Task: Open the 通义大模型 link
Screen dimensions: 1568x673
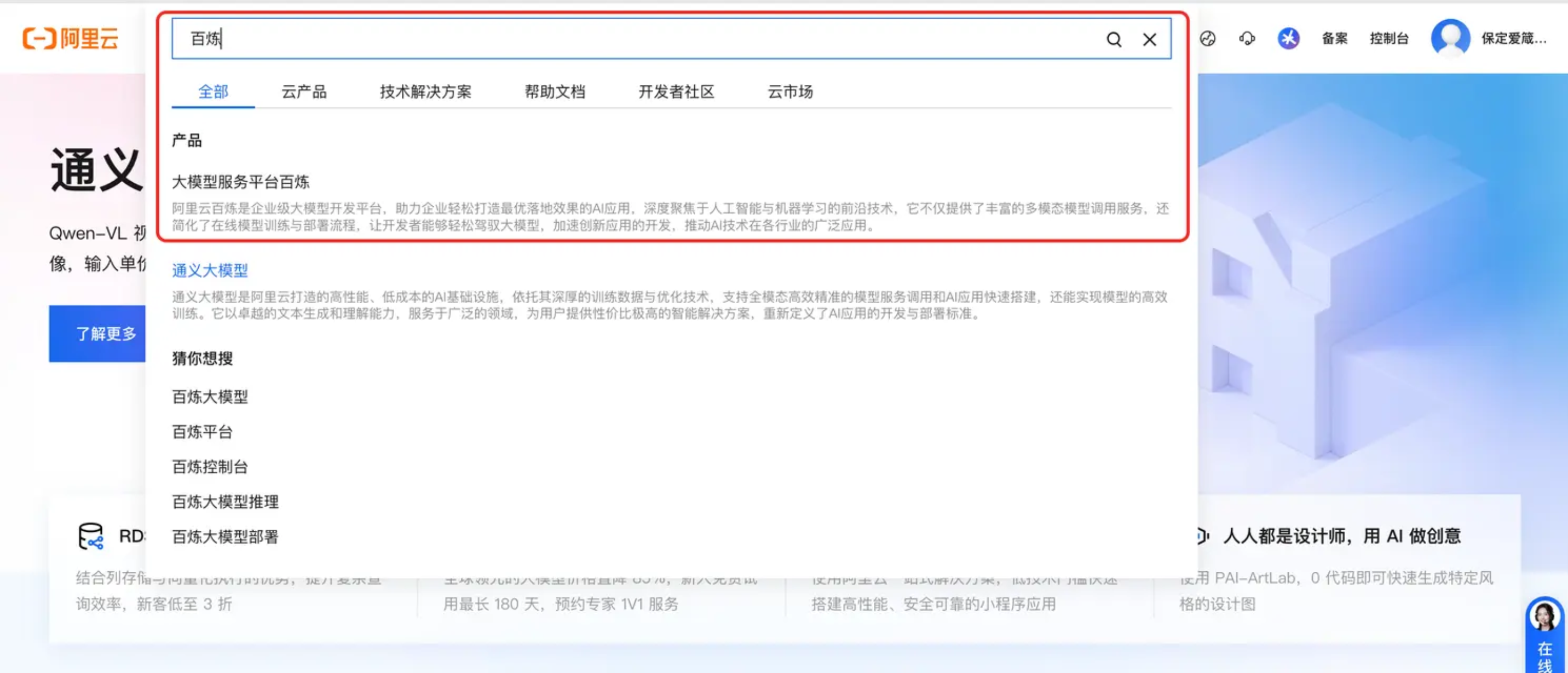Action: click(x=210, y=270)
